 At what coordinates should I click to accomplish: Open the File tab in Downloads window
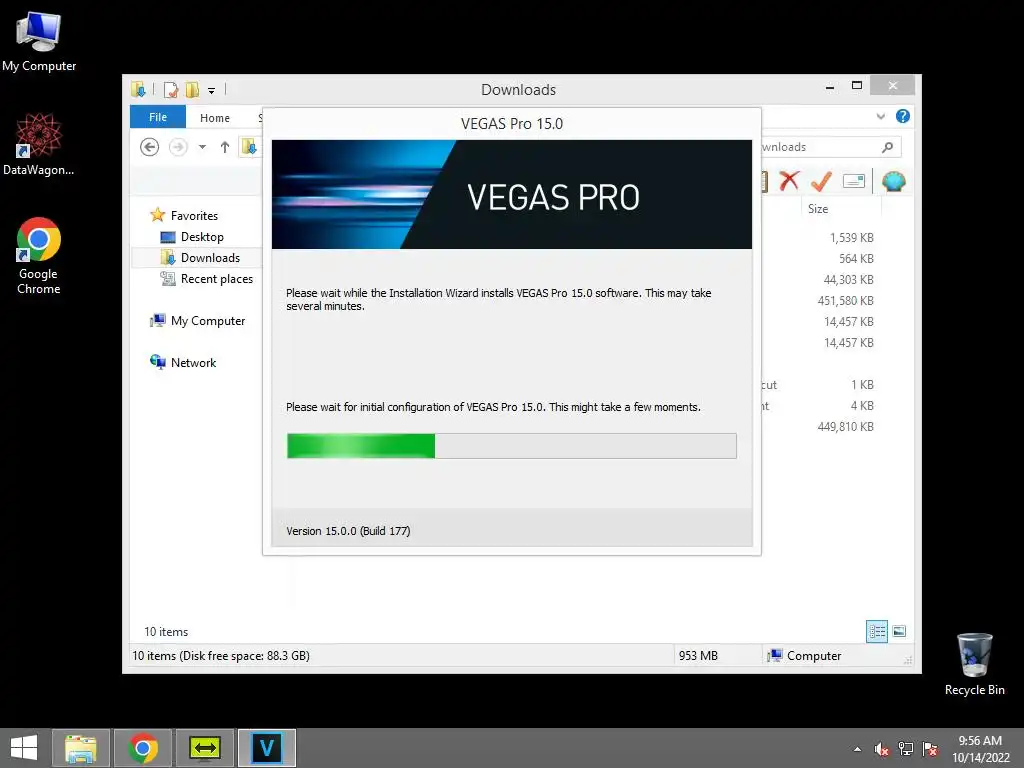pyautogui.click(x=157, y=117)
